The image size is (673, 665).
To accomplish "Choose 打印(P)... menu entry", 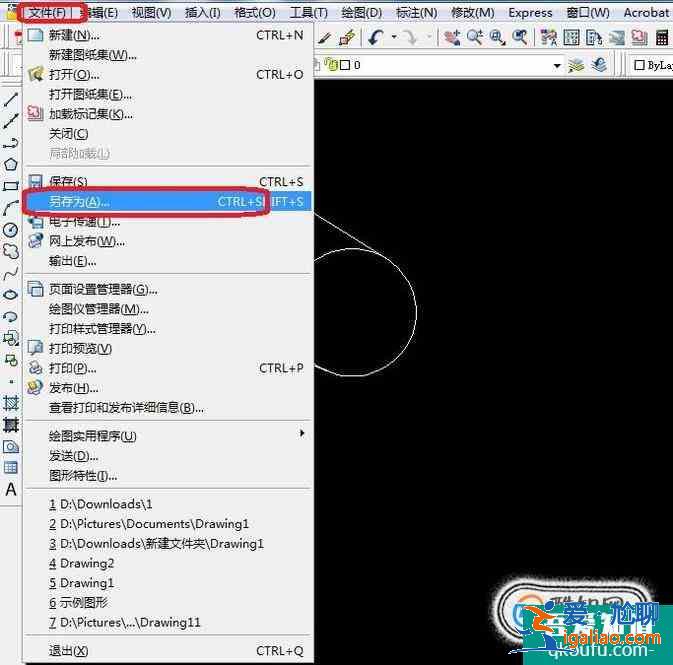I will pos(168,368).
